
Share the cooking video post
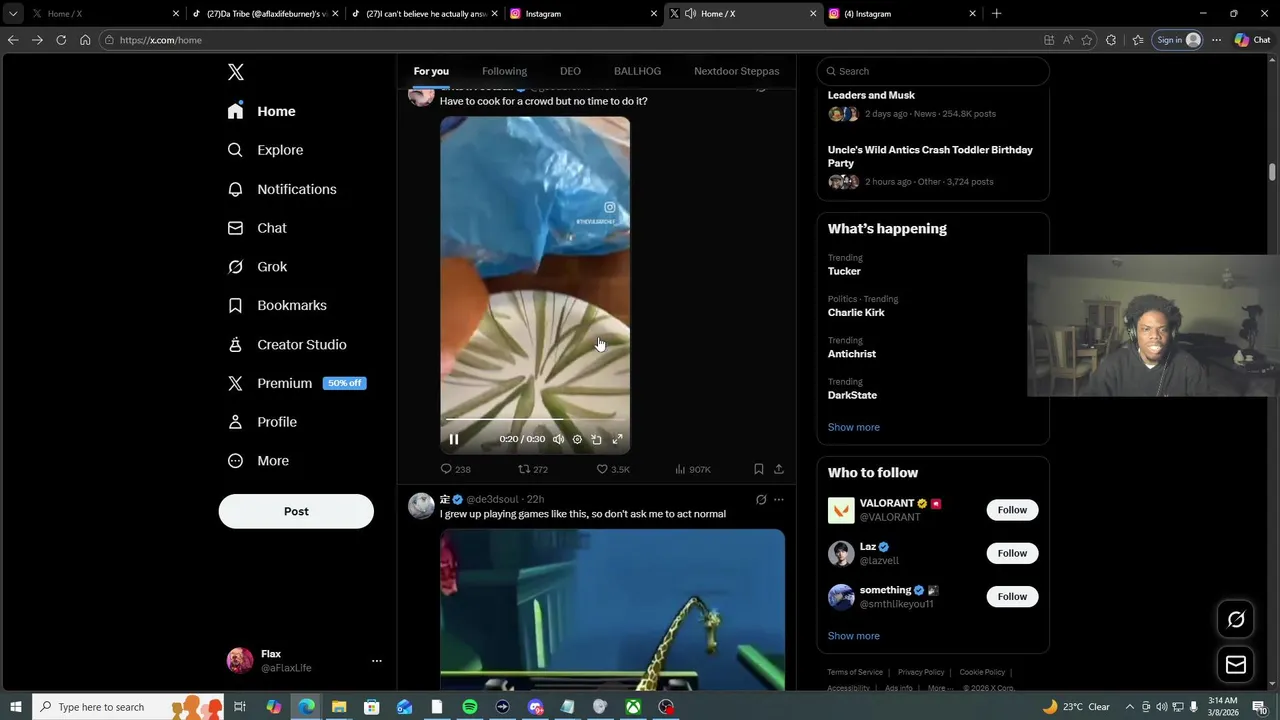(x=779, y=469)
